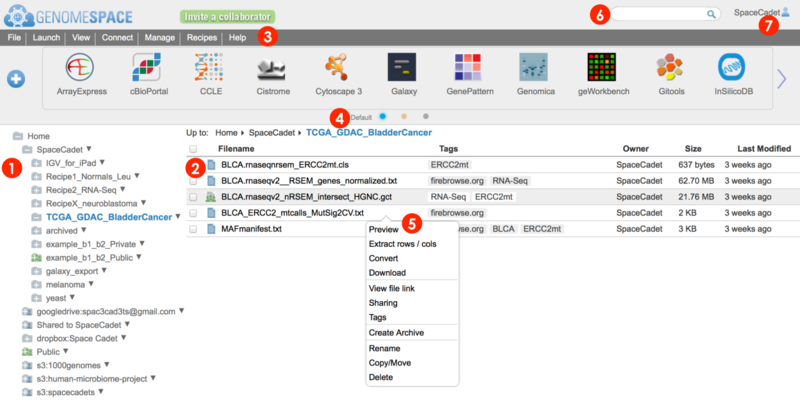The image size is (800, 400).
Task: Select the blue toolbar page dot
Action: (x=383, y=117)
